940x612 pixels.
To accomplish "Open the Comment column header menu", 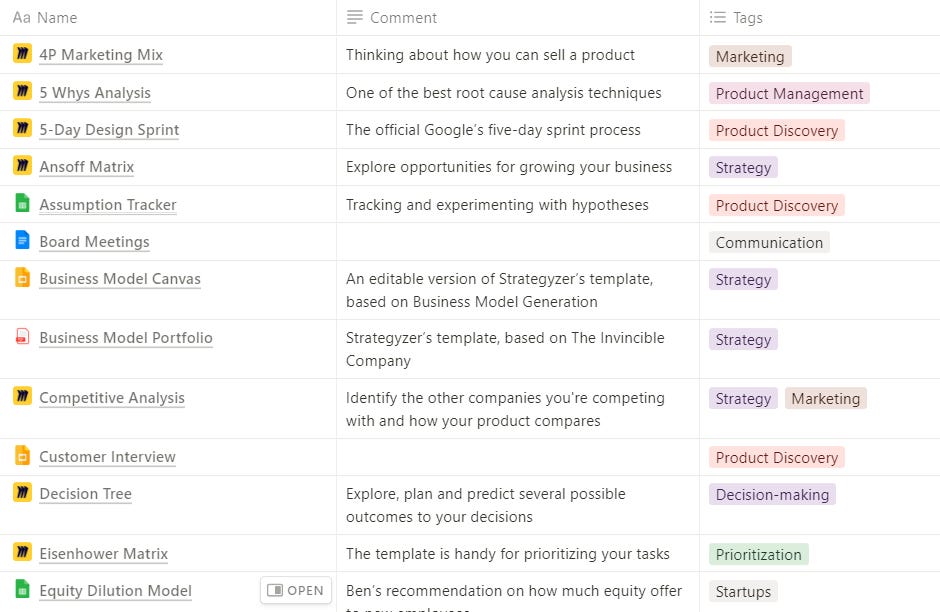I will tap(518, 18).
